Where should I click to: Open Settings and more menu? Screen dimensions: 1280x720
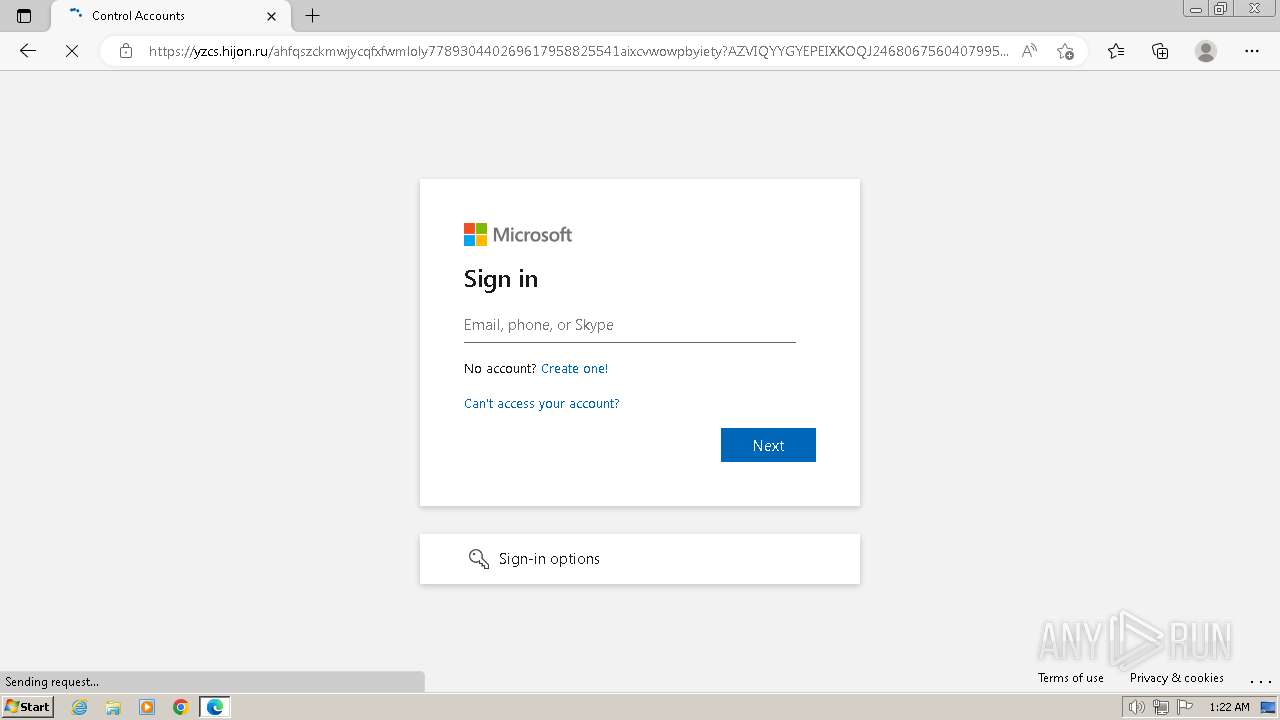coord(1252,51)
